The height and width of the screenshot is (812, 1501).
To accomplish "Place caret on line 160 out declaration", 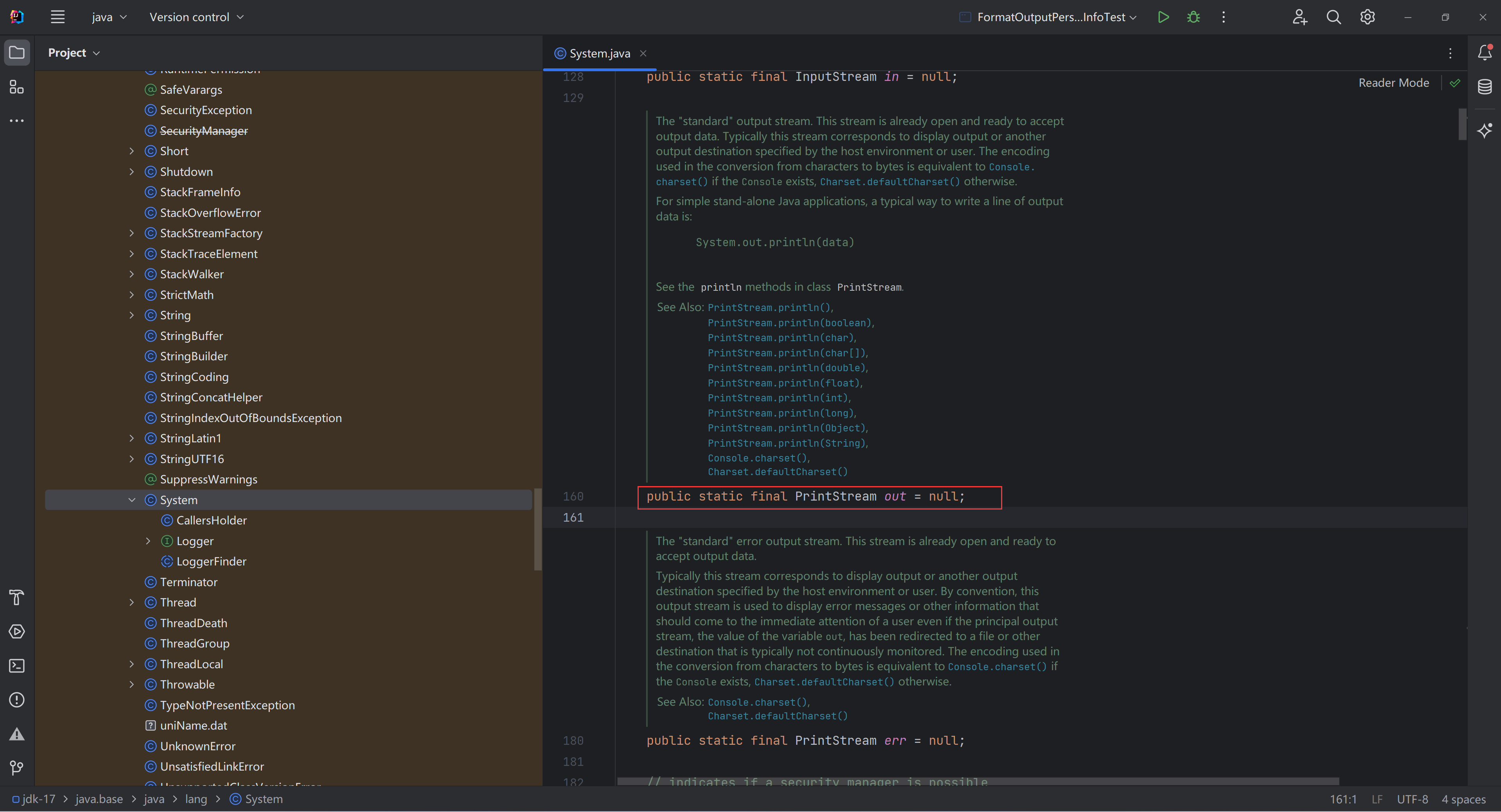I will 805,496.
